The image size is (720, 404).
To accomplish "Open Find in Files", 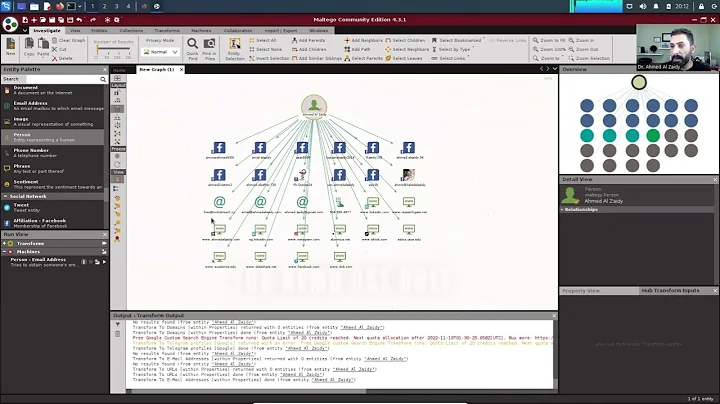I will [x=209, y=49].
